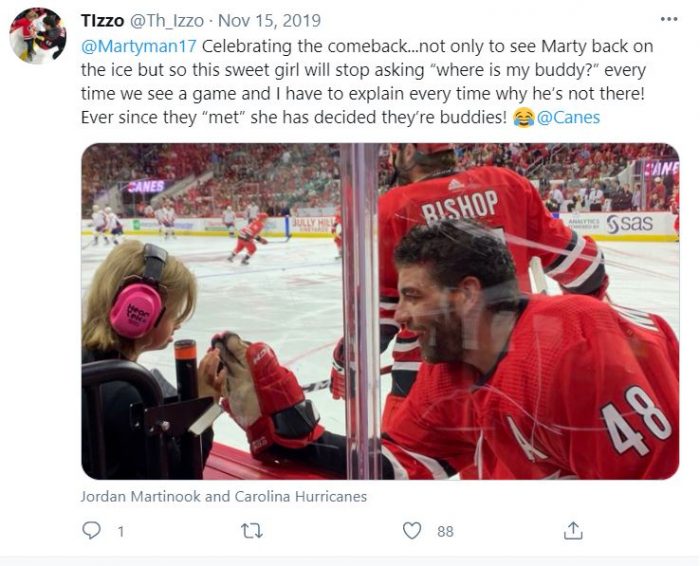
Task: Open the three-dot more options menu
Action: click(x=669, y=19)
